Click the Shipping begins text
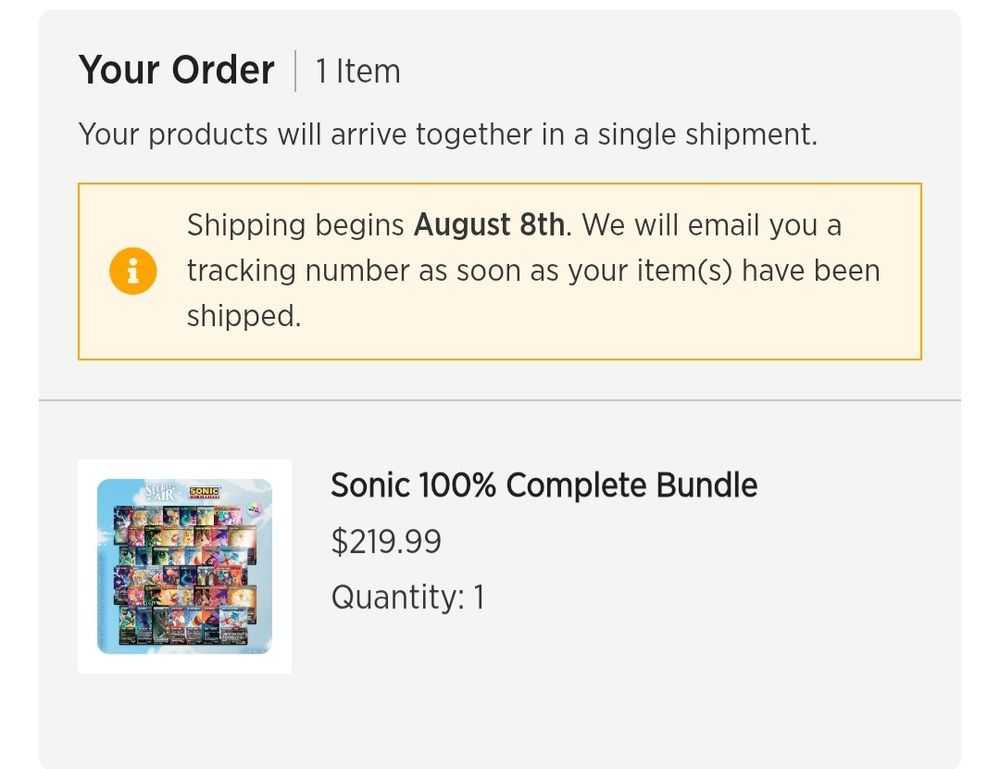The height and width of the screenshot is (769, 1000). pyautogui.click(x=295, y=225)
